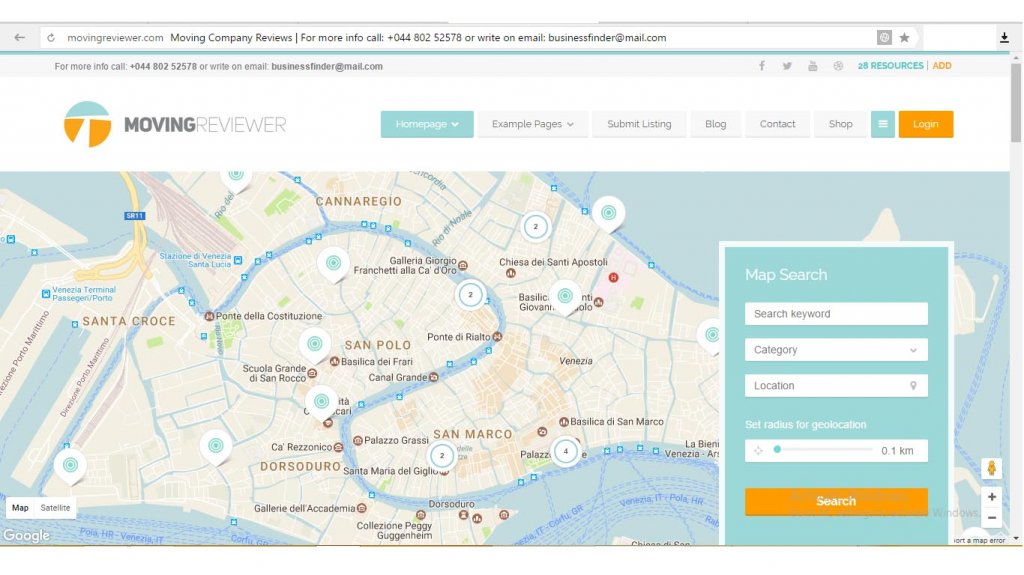Viewport: 1024px width, 575px height.
Task: Open the Dribbble social link
Action: (838, 66)
